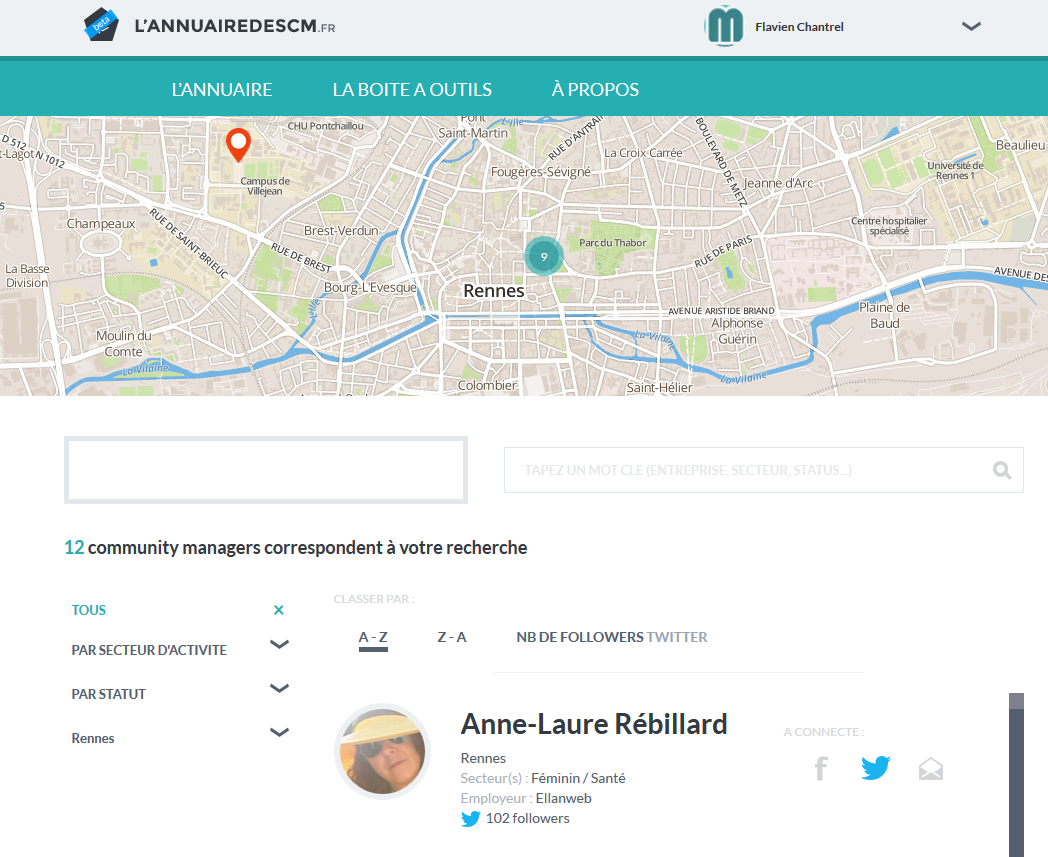1048x857 pixels.
Task: Open Anne-Laure Rébillard's Facebook icon
Action: [x=821, y=768]
